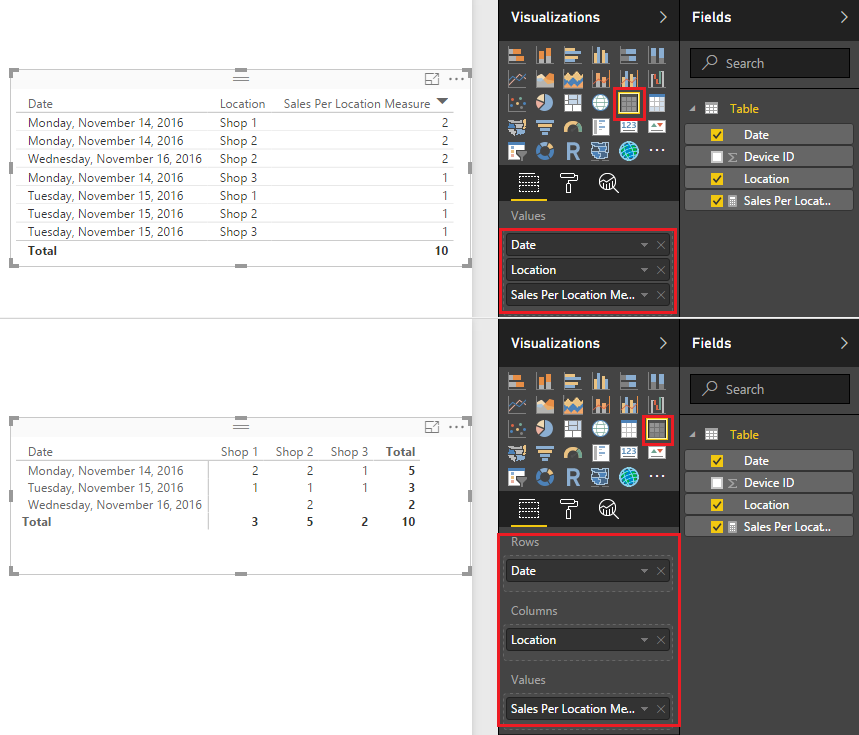The image size is (859, 735).
Task: Select Card (123) visual in lower Visualizations pane
Action: point(629,453)
